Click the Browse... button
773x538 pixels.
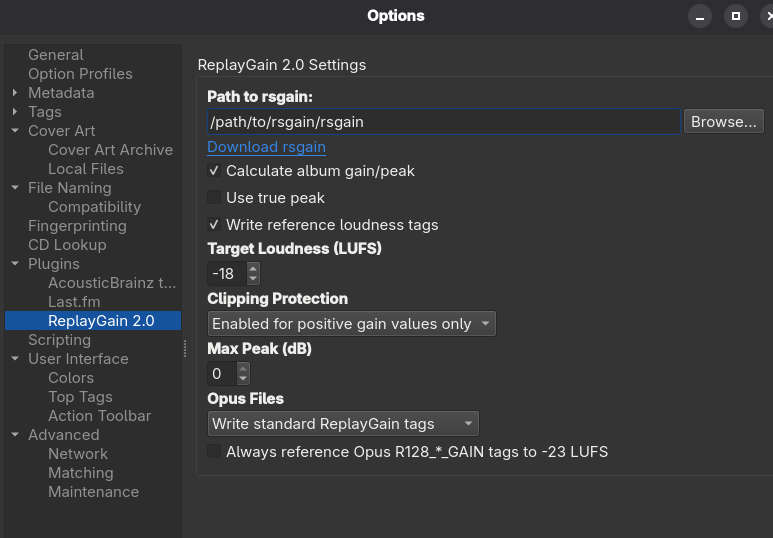[x=724, y=122]
